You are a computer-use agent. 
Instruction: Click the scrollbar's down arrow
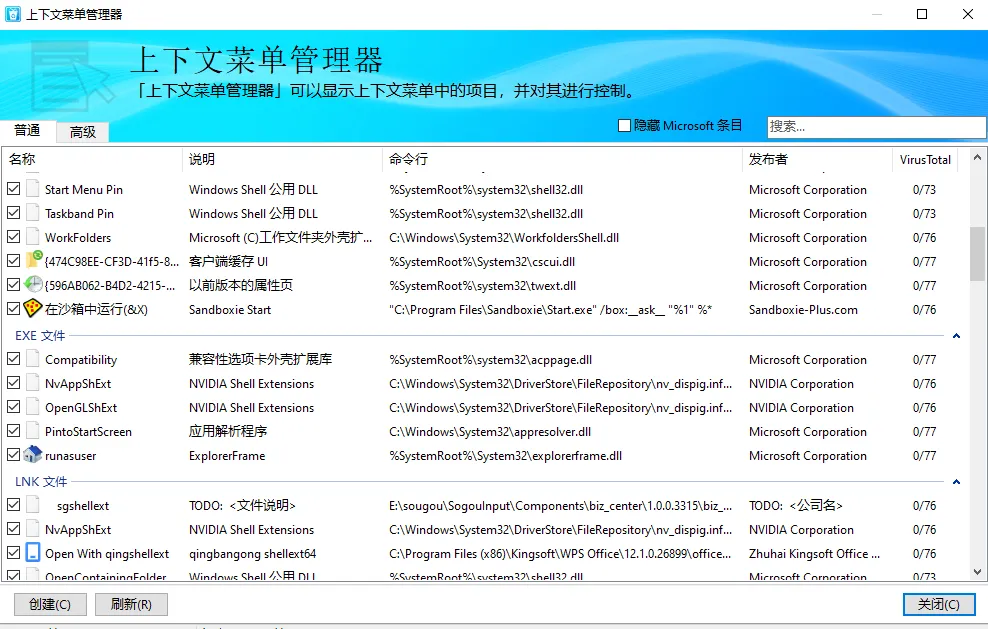point(977,572)
